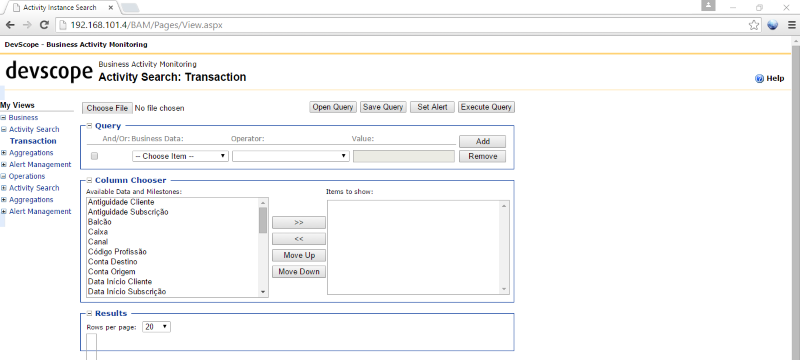
Task: Select the Activity Instance Search tab
Action: (x=60, y=8)
